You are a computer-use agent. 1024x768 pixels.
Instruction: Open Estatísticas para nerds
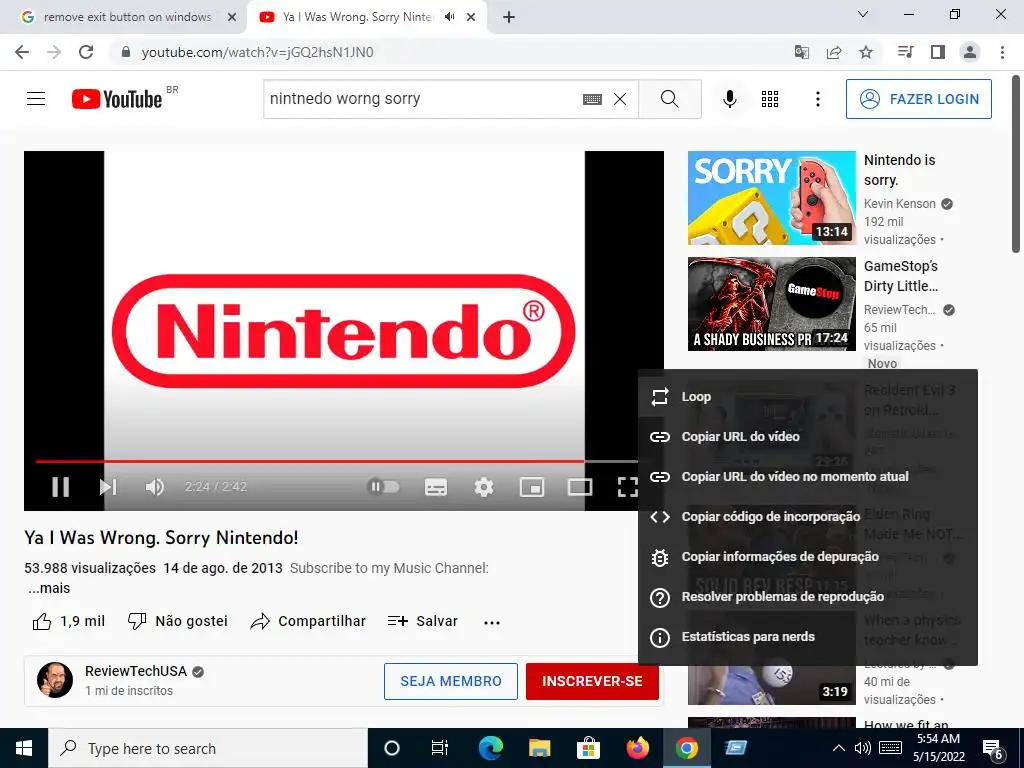pyautogui.click(x=808, y=637)
